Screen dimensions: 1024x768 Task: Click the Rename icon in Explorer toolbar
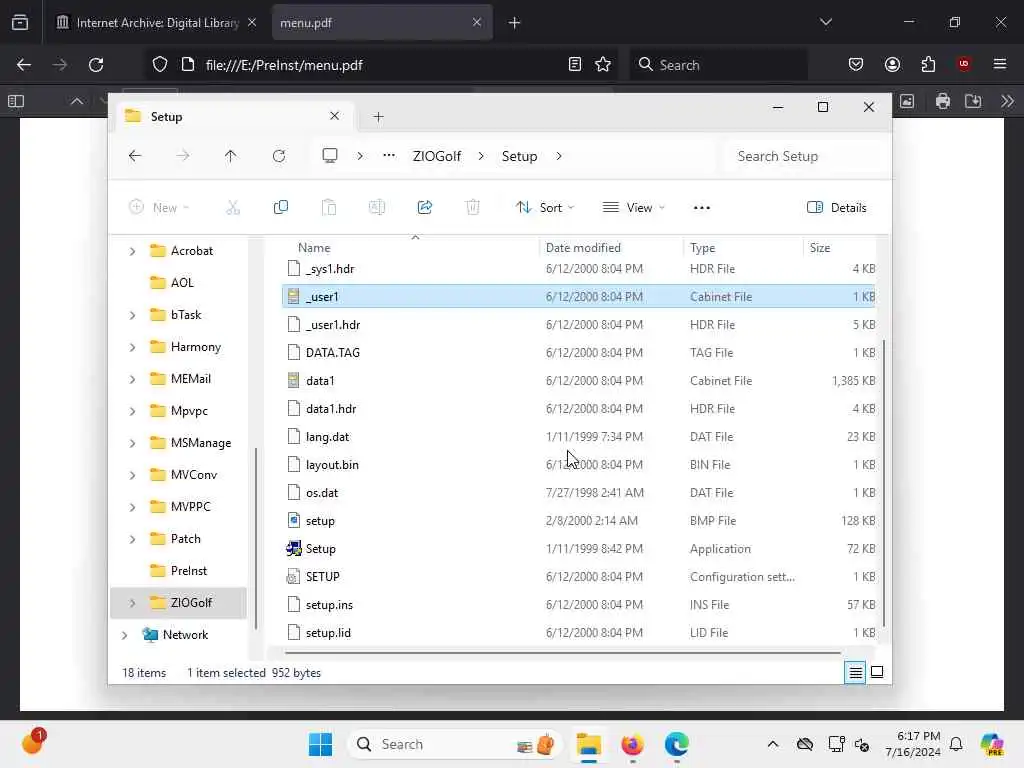377,208
